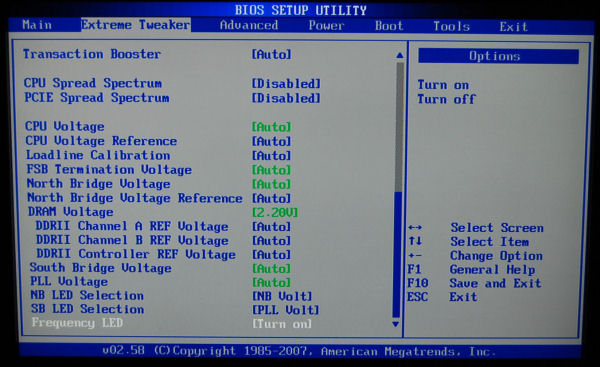Image resolution: width=600 pixels, height=367 pixels.
Task: Switch to the Advanced tab
Action: click(249, 25)
